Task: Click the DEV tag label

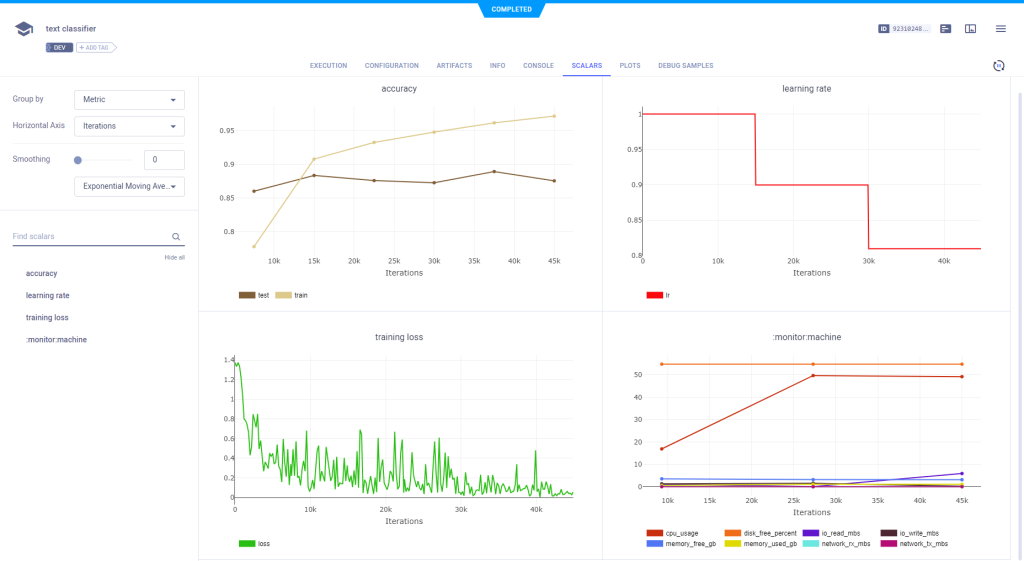Action: [59, 47]
